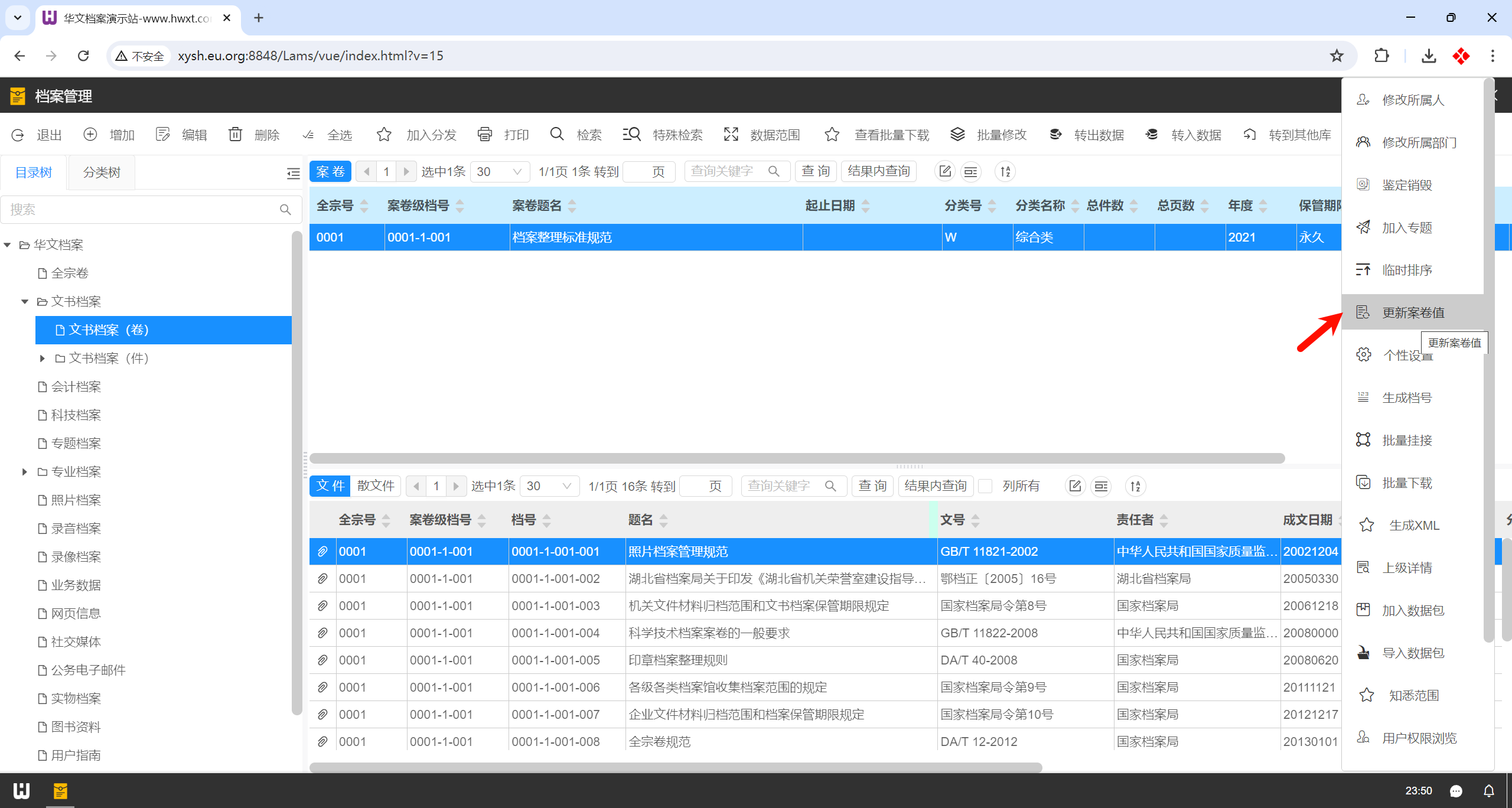Image resolution: width=1512 pixels, height=808 pixels.
Task: Click the 批量修改 layers icon
Action: pyautogui.click(x=957, y=135)
